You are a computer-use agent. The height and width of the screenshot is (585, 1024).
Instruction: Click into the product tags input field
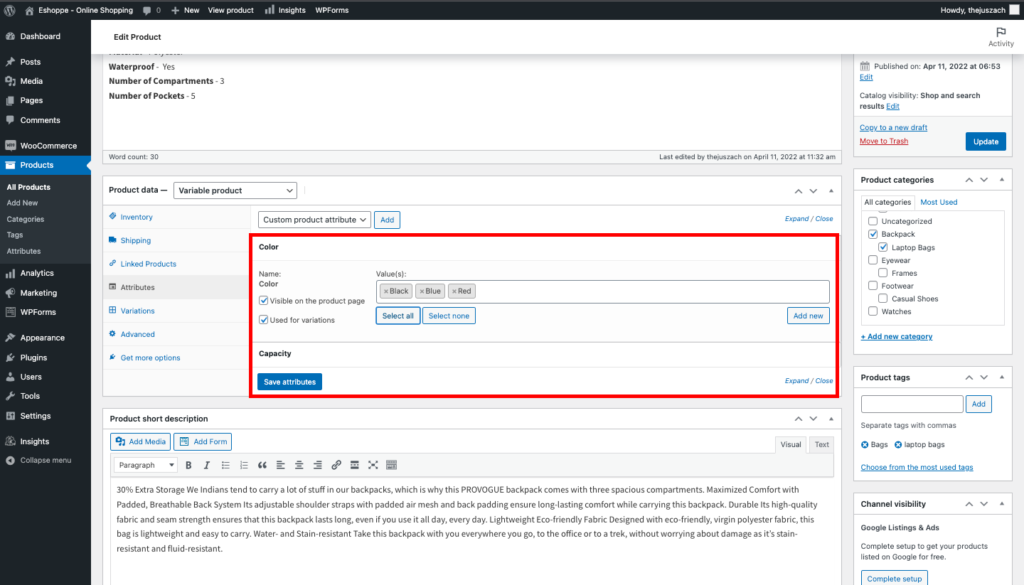912,404
